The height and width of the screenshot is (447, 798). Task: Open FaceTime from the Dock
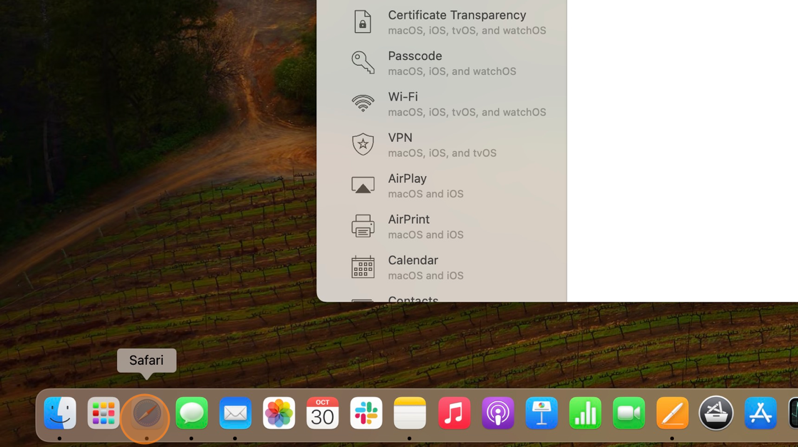point(629,413)
